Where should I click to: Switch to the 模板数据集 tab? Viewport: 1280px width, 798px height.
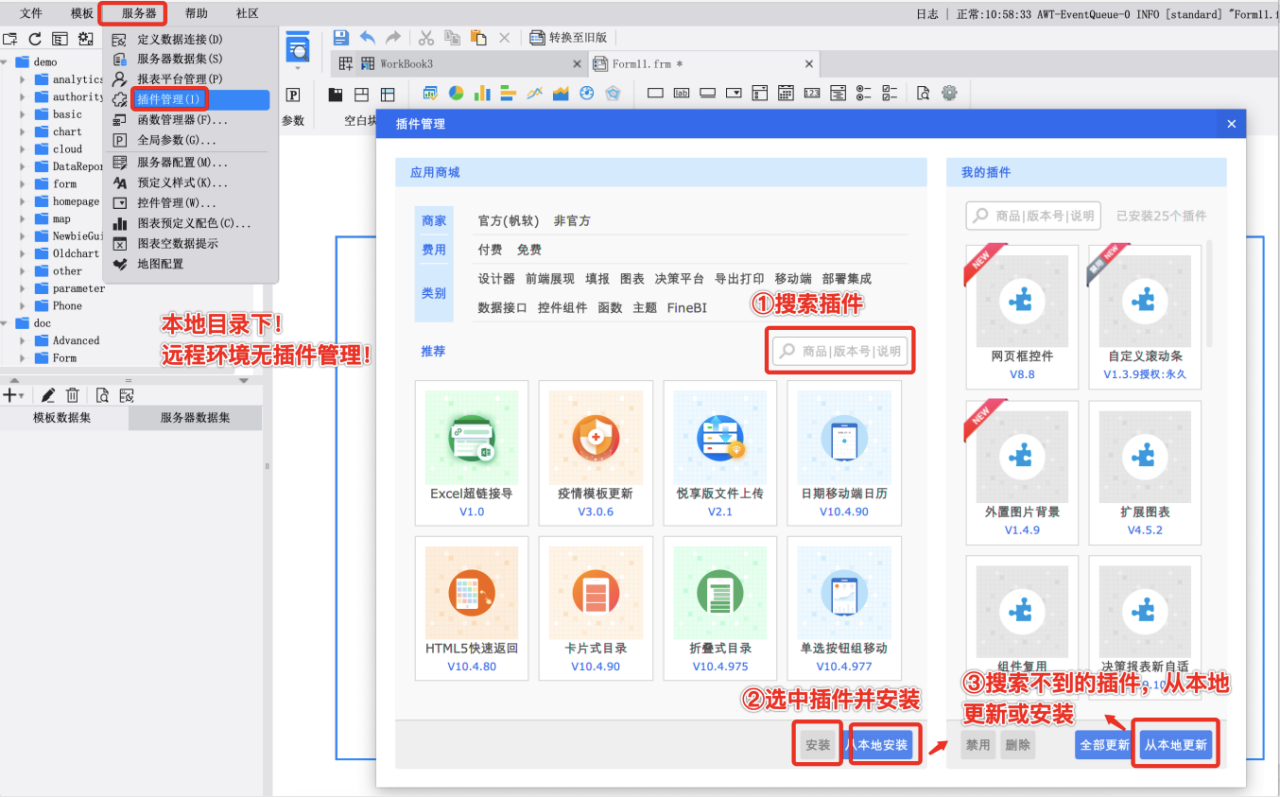coord(62,418)
